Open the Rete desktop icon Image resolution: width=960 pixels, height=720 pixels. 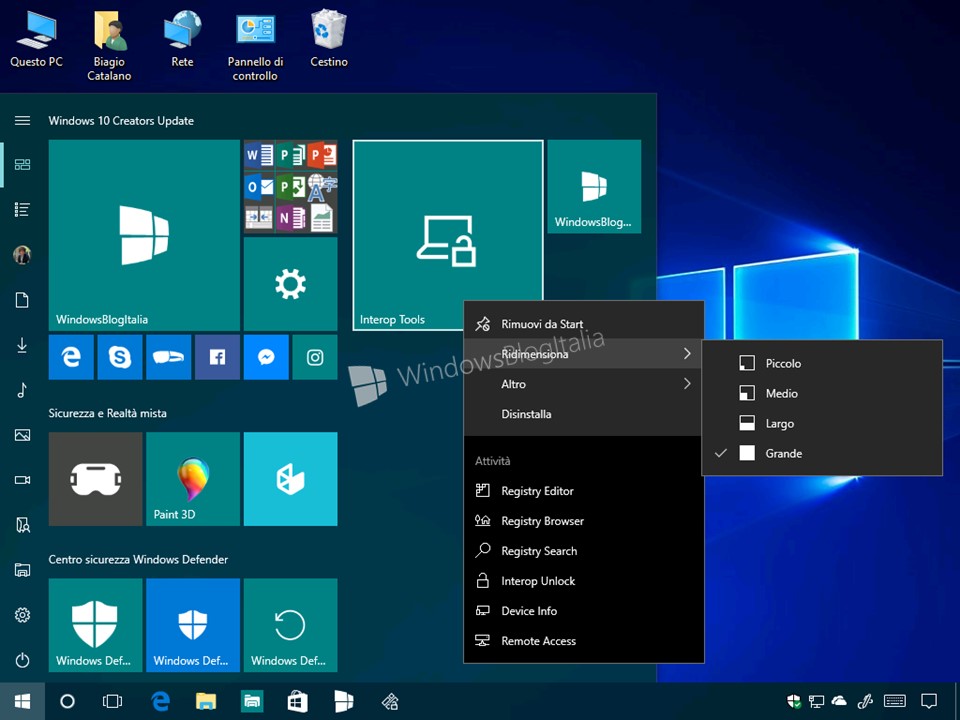[x=182, y=38]
